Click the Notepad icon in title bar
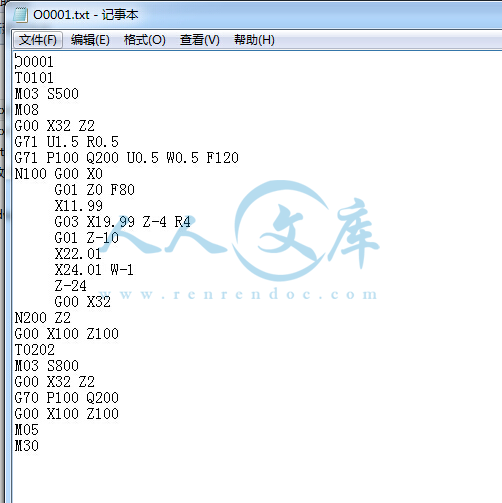Image resolution: width=502 pixels, height=503 pixels. [20, 15]
